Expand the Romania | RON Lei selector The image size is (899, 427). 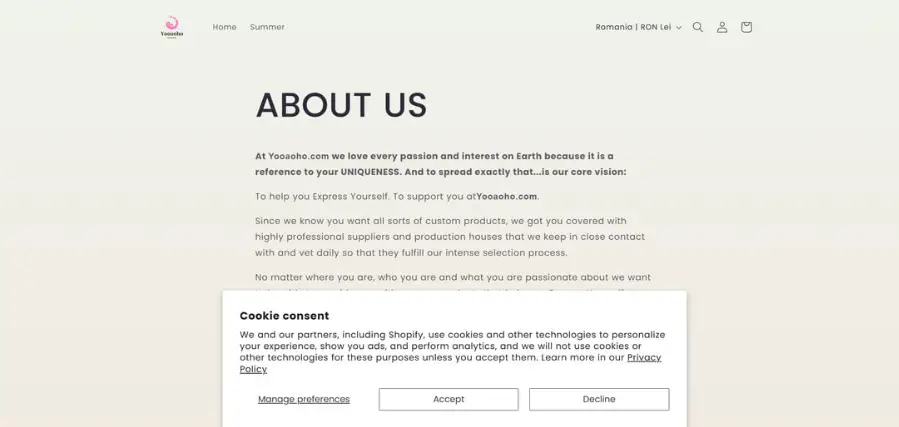pyautogui.click(x=639, y=27)
